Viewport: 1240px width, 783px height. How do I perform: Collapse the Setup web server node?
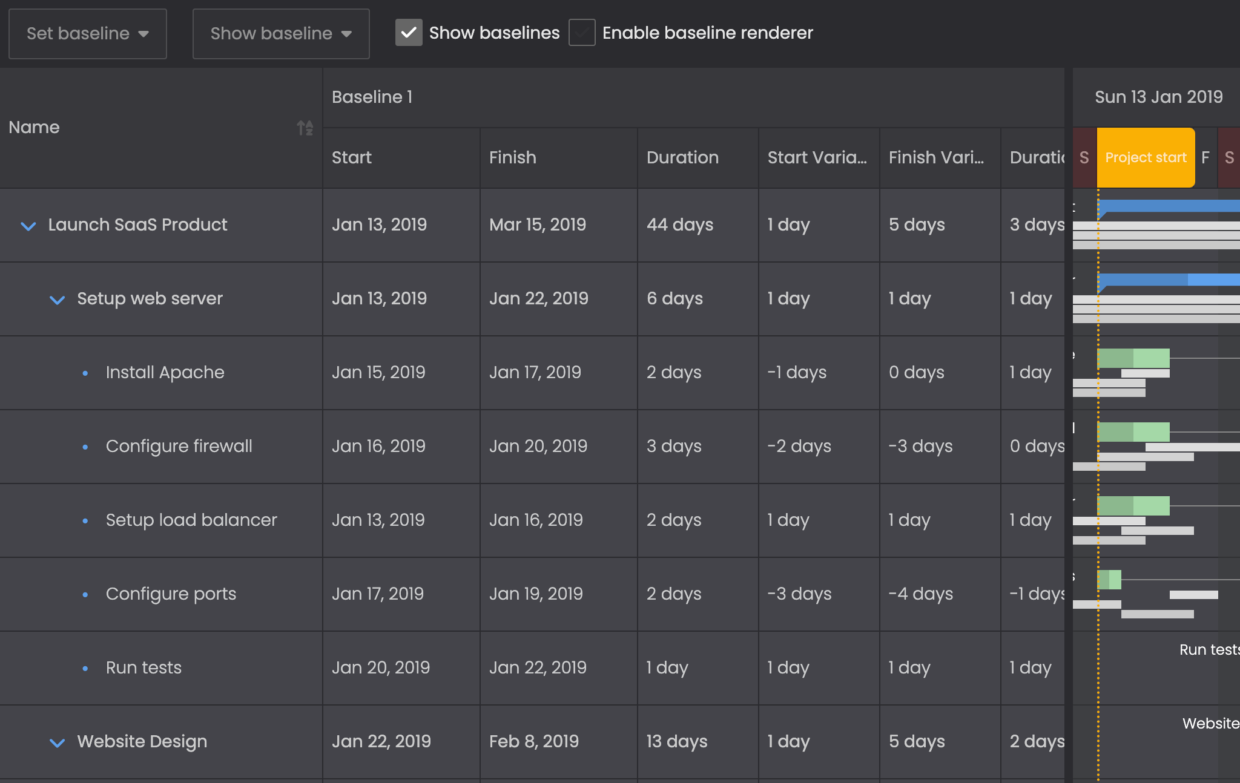[x=57, y=299]
